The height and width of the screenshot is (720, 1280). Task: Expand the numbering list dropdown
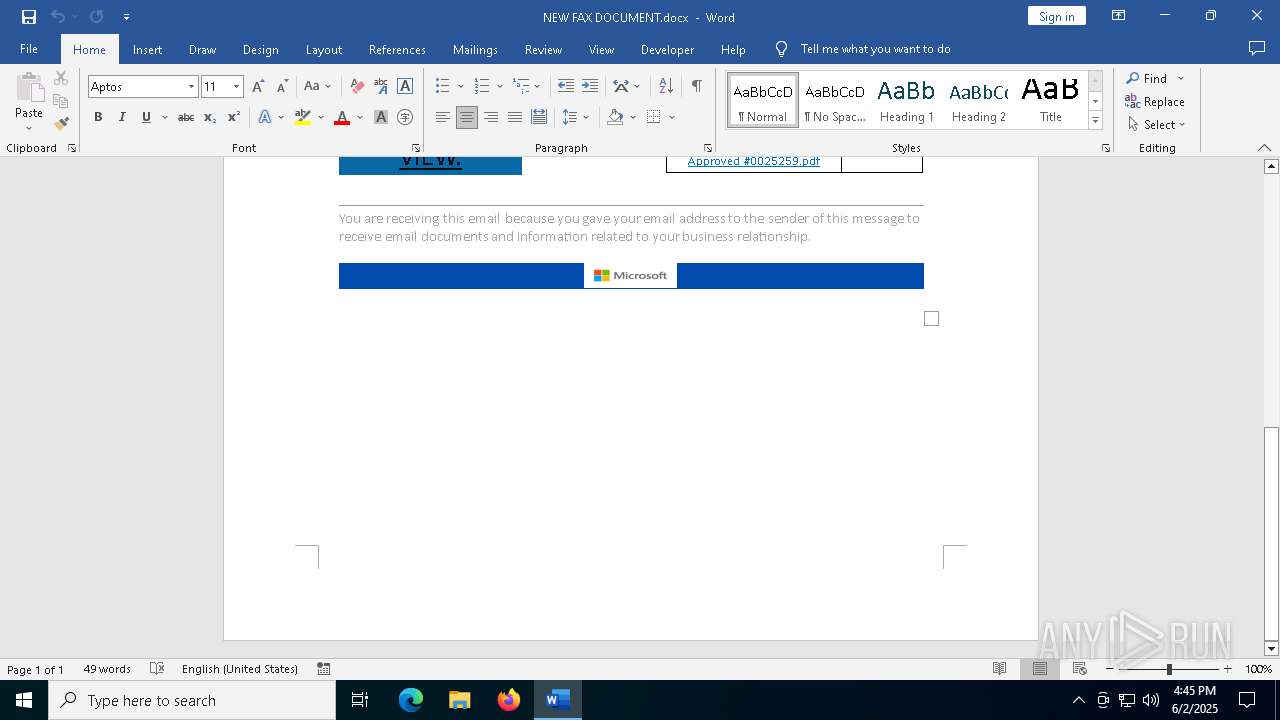499,87
